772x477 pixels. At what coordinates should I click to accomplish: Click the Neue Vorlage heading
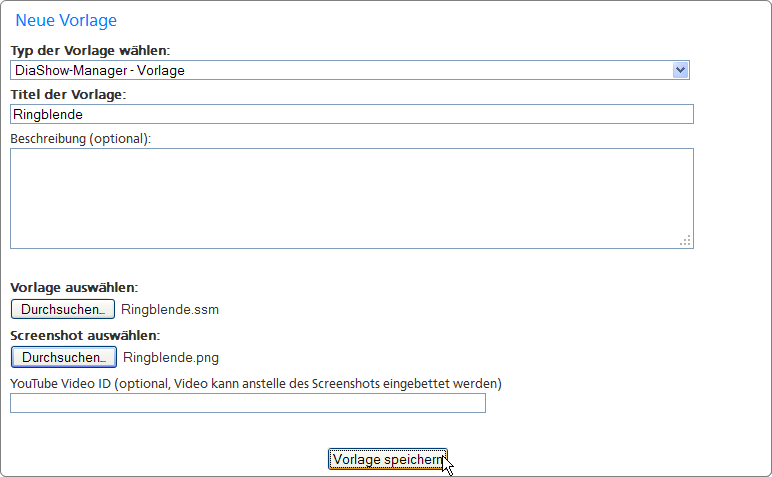point(66,20)
